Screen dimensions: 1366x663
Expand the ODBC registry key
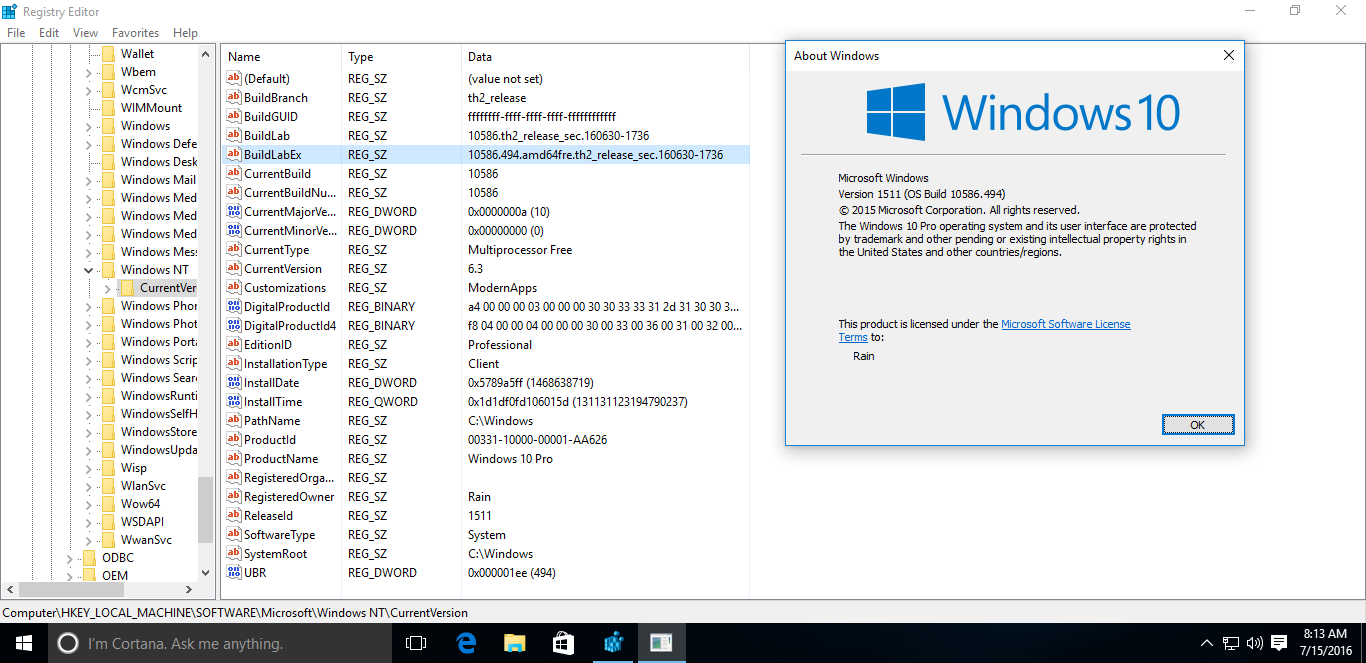[69, 557]
